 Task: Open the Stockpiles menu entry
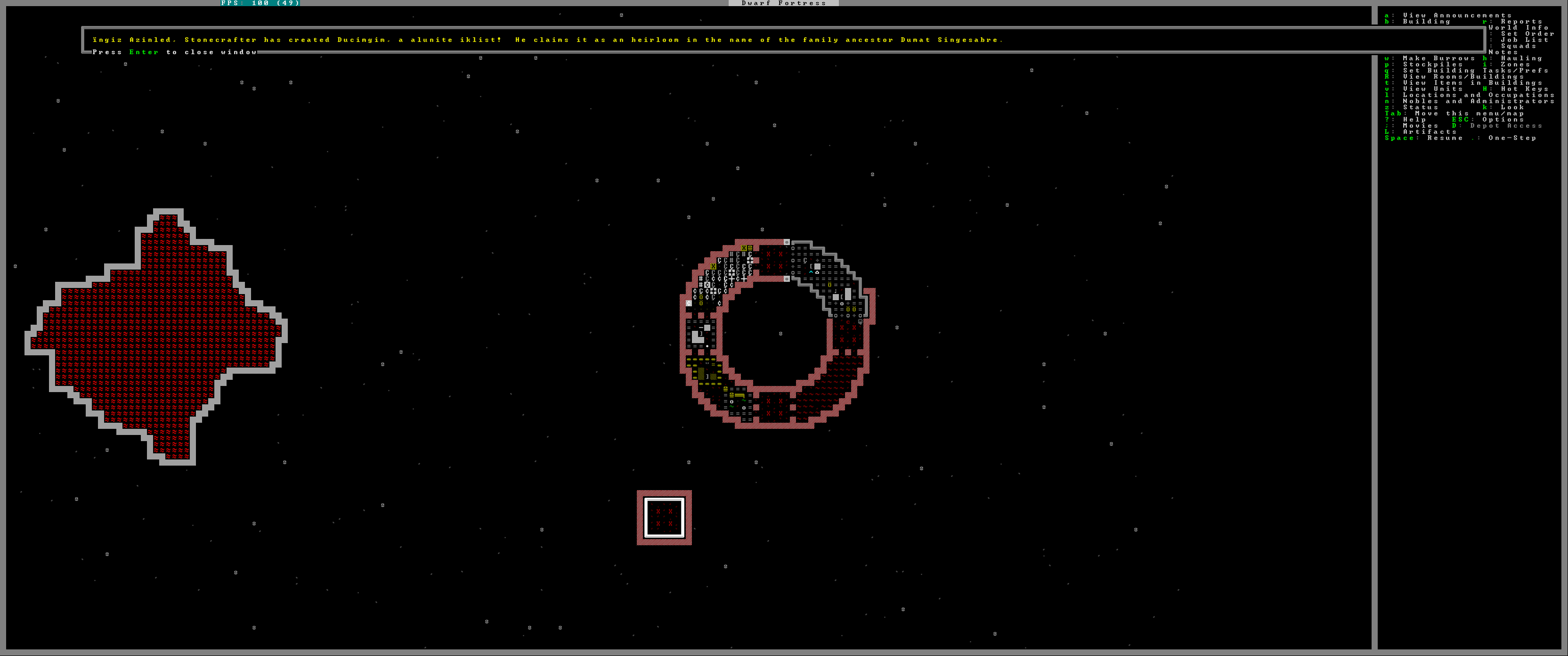1424,65
